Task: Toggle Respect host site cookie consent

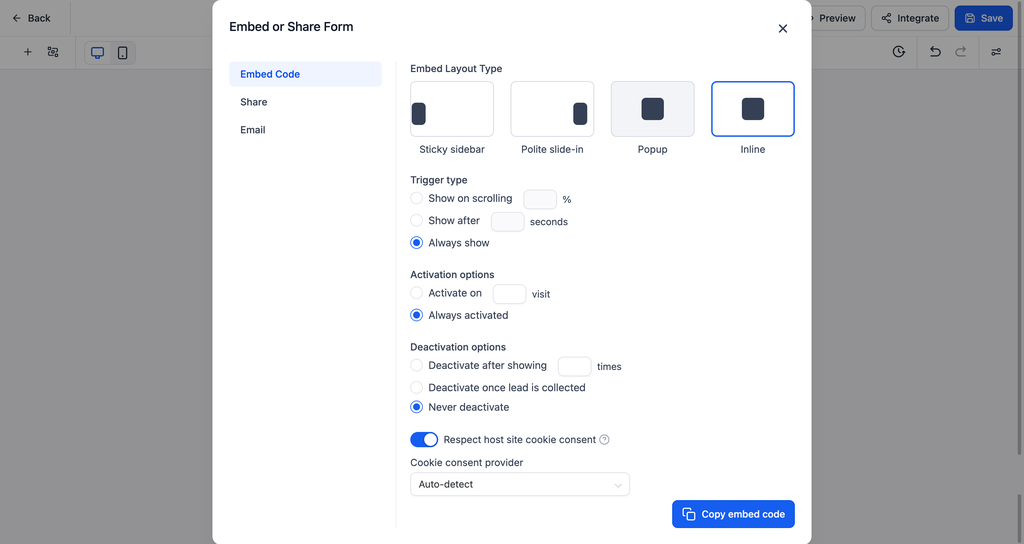Action: [x=424, y=440]
